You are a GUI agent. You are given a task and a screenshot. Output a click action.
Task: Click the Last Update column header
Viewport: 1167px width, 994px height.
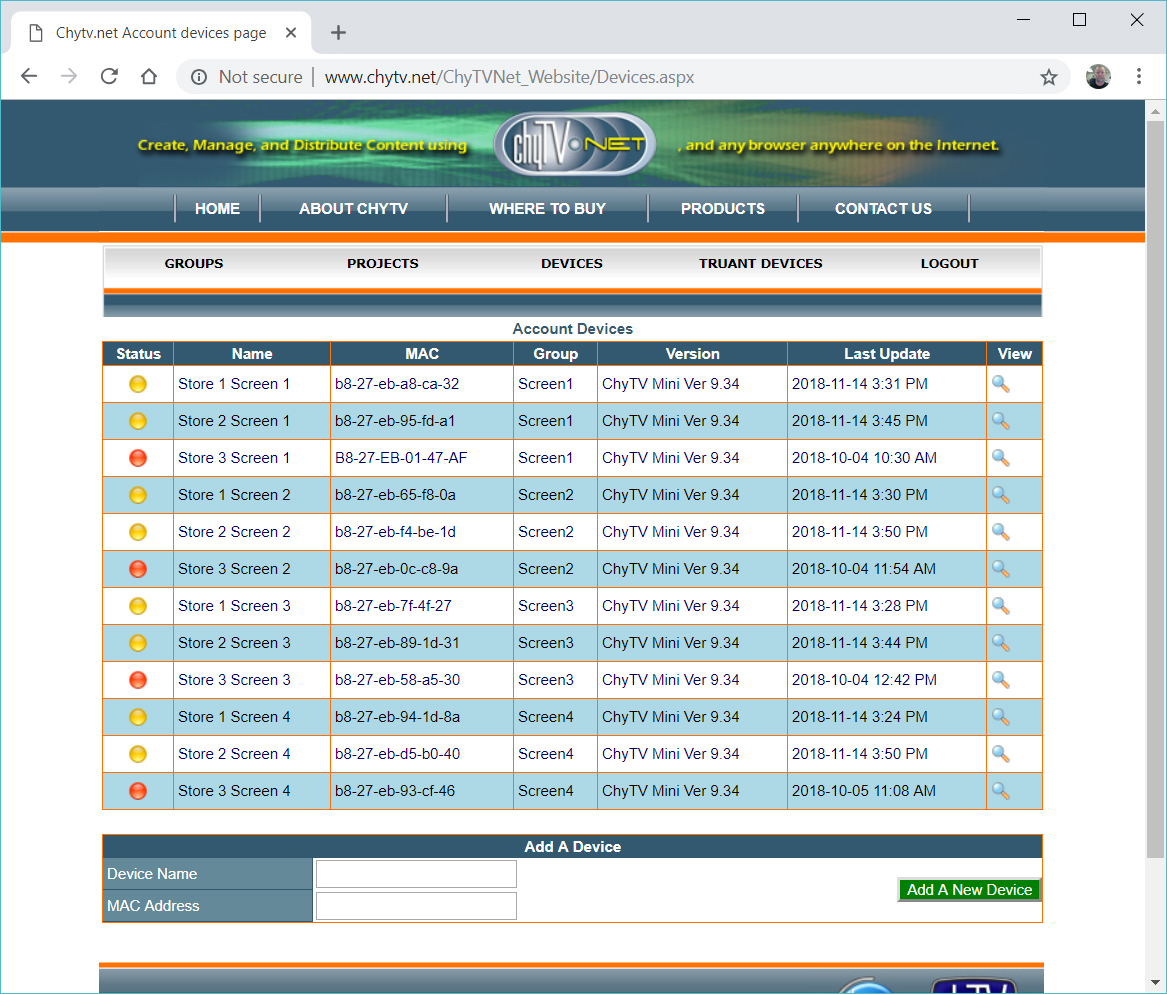[x=886, y=354]
